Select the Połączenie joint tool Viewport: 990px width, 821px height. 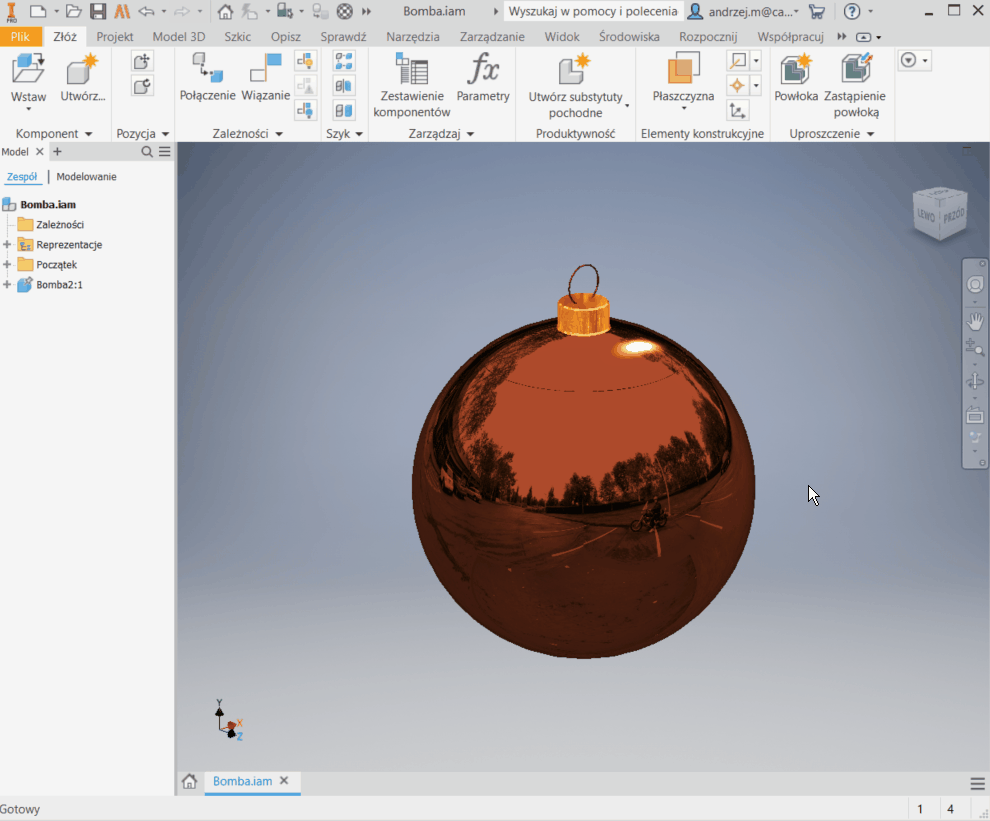(x=207, y=70)
